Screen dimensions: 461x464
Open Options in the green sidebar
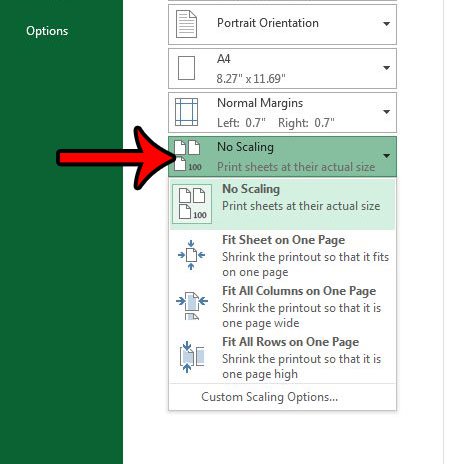tap(47, 31)
